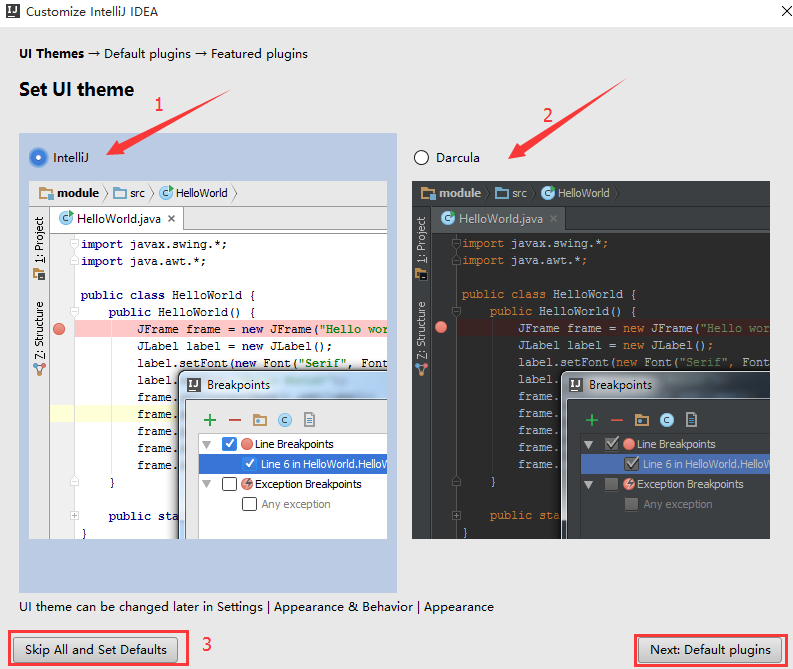The height and width of the screenshot is (669, 793).
Task: Click module folder icon in light preview breadcrumb
Action: coord(46,193)
